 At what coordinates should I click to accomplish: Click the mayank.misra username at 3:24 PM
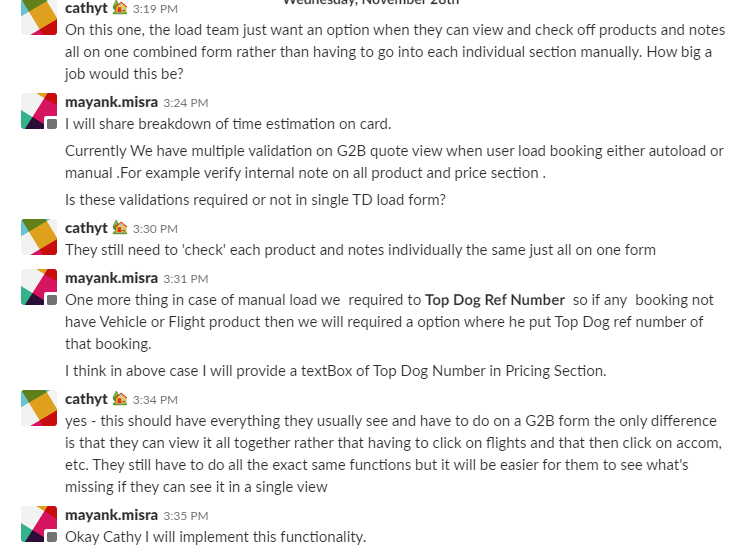tap(111, 102)
